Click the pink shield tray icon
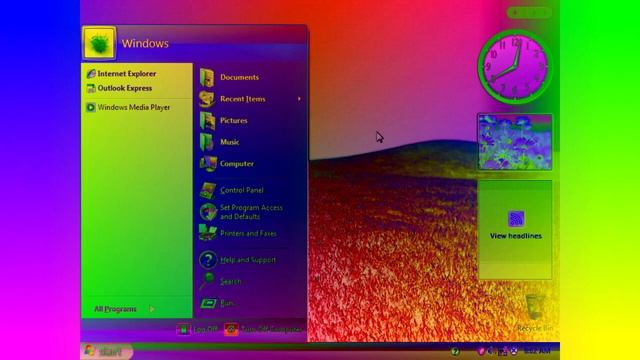Image resolution: width=640 pixels, height=360 pixels. click(481, 351)
